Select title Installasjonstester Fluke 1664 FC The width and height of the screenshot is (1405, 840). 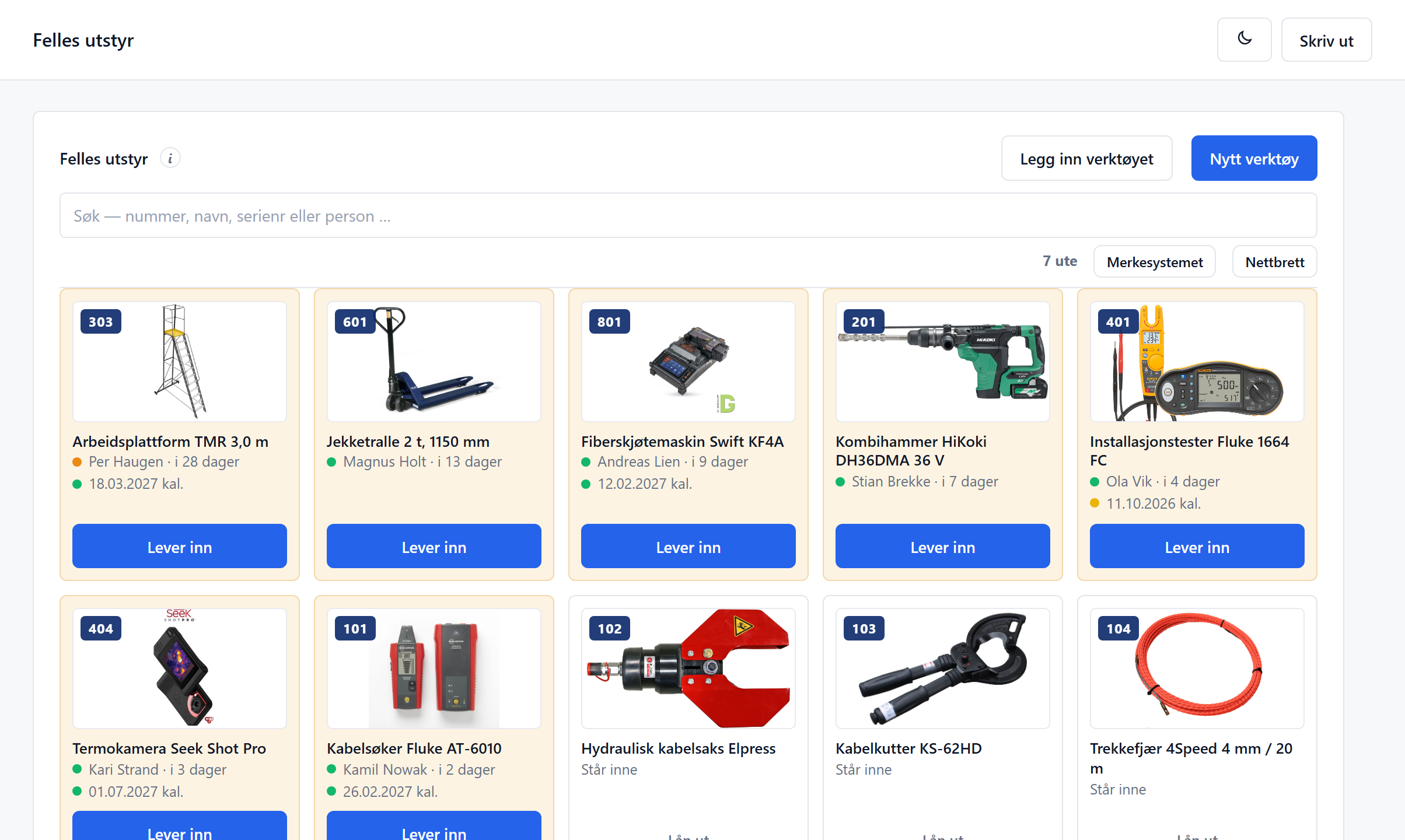(x=1190, y=451)
